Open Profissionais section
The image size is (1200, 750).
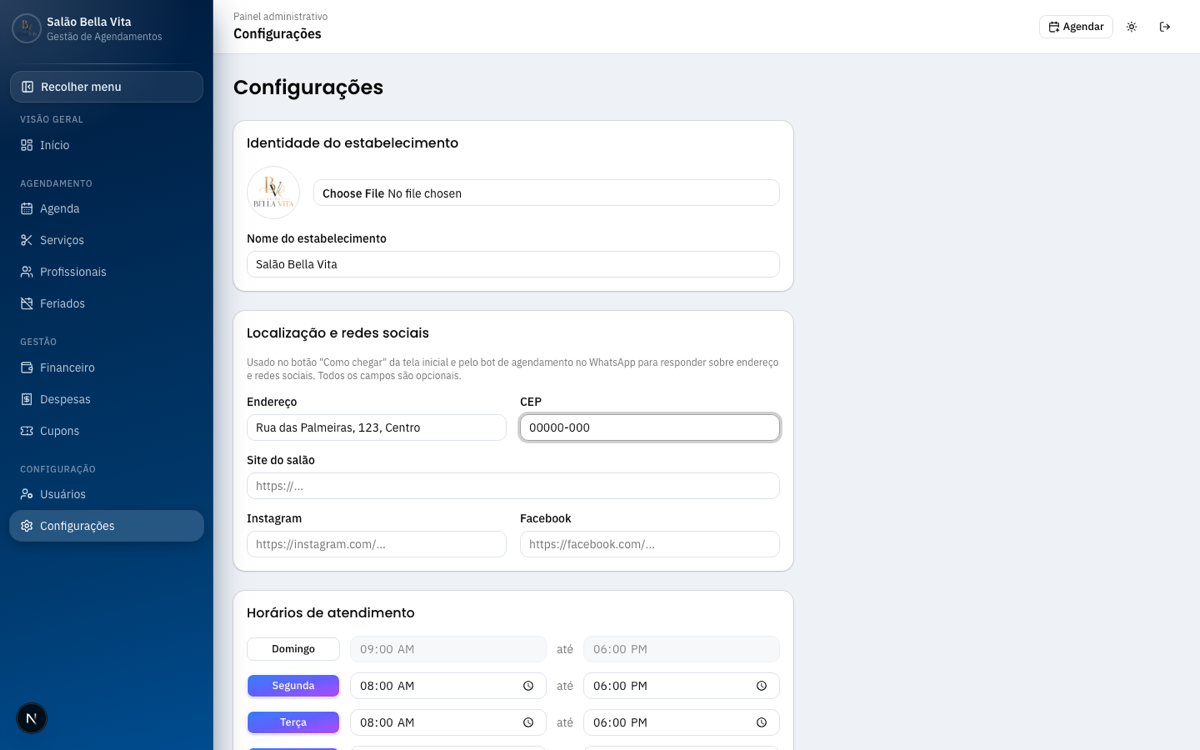106,272
